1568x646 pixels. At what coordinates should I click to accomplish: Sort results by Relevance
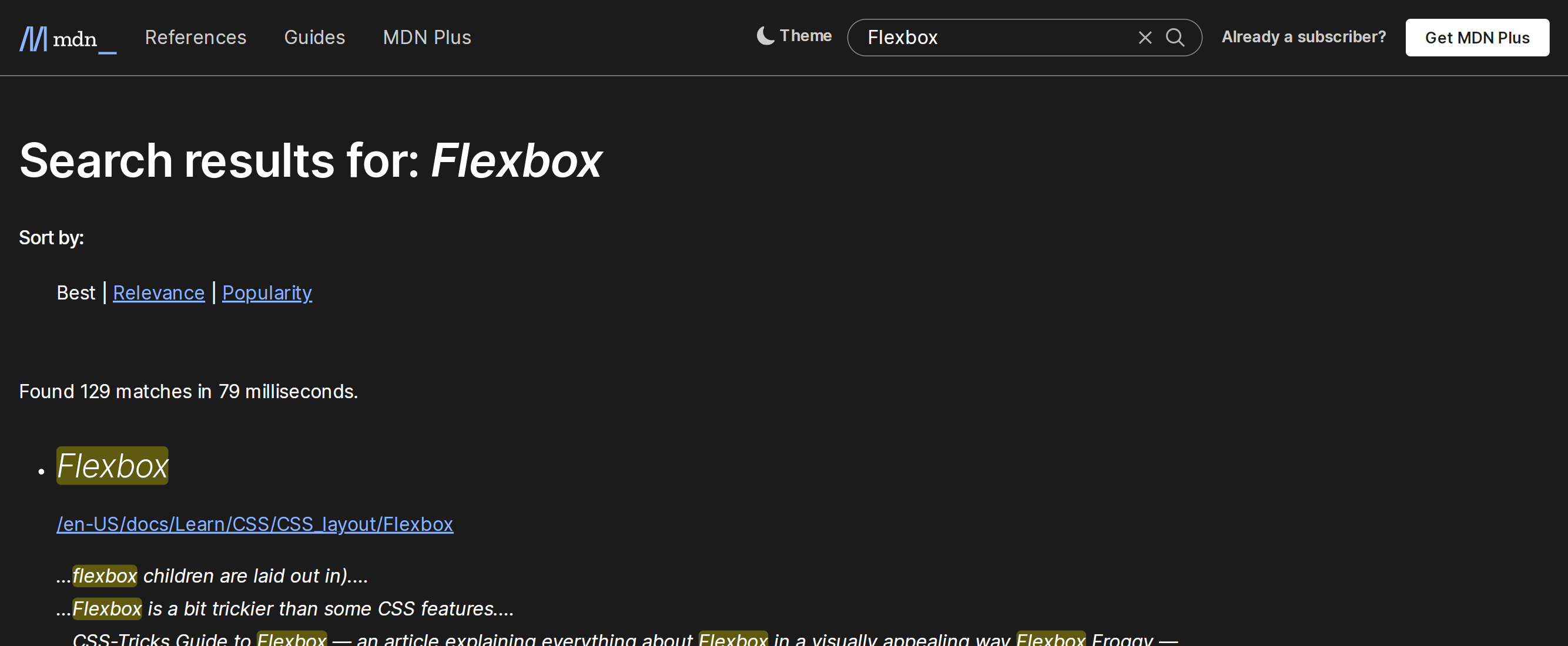click(158, 292)
